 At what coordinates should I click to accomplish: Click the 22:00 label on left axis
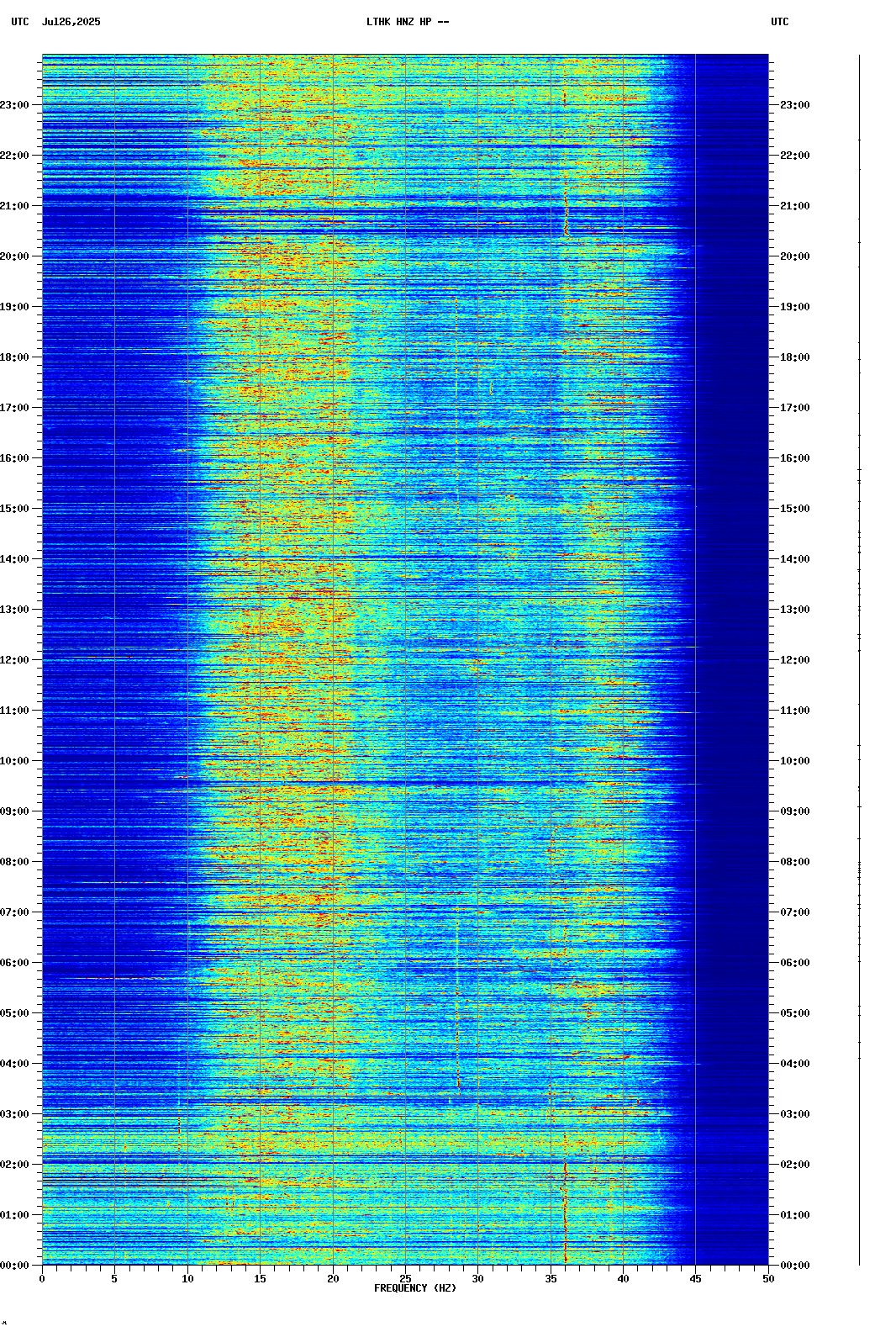point(14,156)
